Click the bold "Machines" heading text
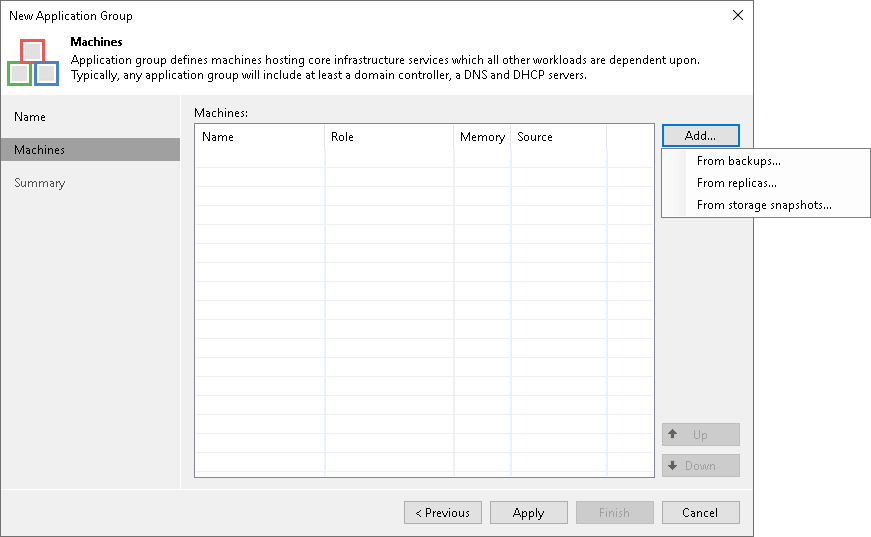Image resolution: width=871 pixels, height=537 pixels. click(96, 42)
